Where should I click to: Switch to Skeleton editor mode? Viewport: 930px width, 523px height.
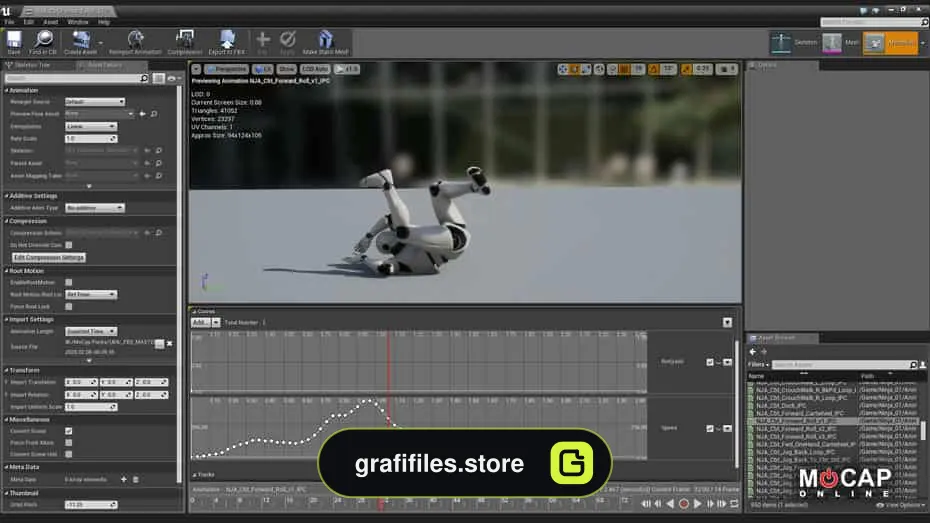[x=794, y=43]
